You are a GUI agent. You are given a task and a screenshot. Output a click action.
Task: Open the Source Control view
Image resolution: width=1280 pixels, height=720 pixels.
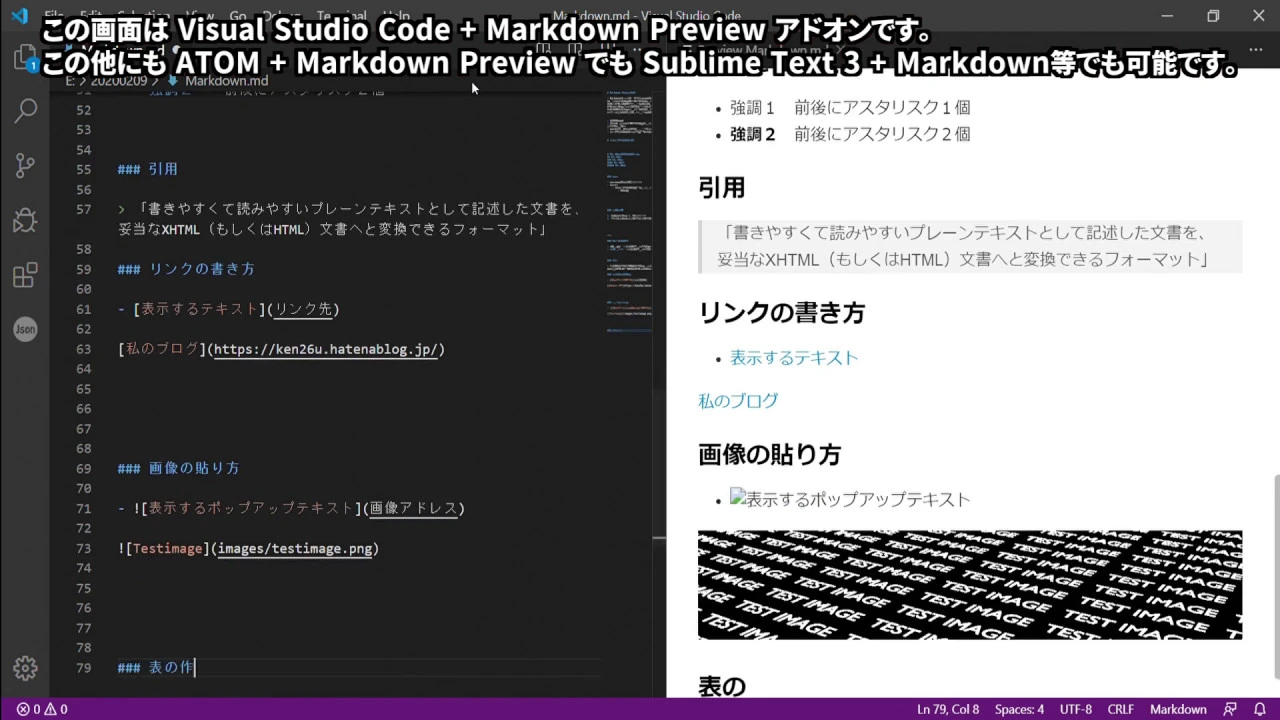[x=25, y=165]
